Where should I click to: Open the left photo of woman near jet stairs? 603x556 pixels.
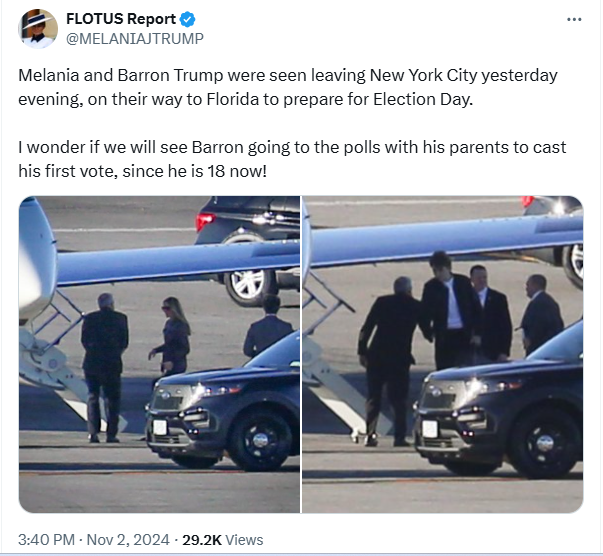(x=159, y=354)
